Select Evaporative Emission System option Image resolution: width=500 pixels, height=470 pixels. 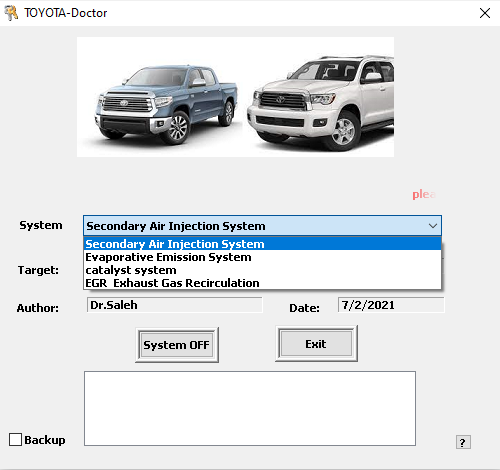coord(262,257)
